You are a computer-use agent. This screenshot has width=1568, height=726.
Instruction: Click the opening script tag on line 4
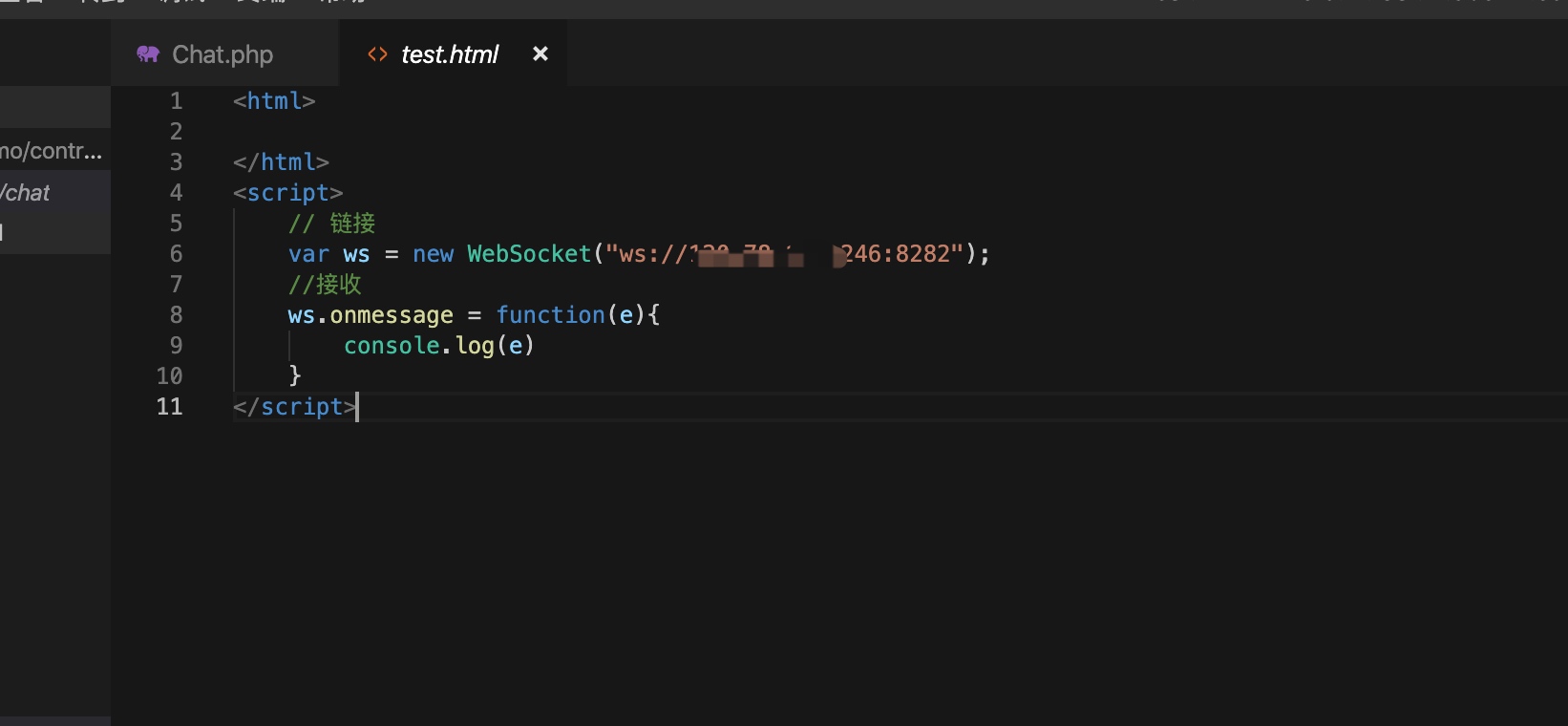point(287,193)
